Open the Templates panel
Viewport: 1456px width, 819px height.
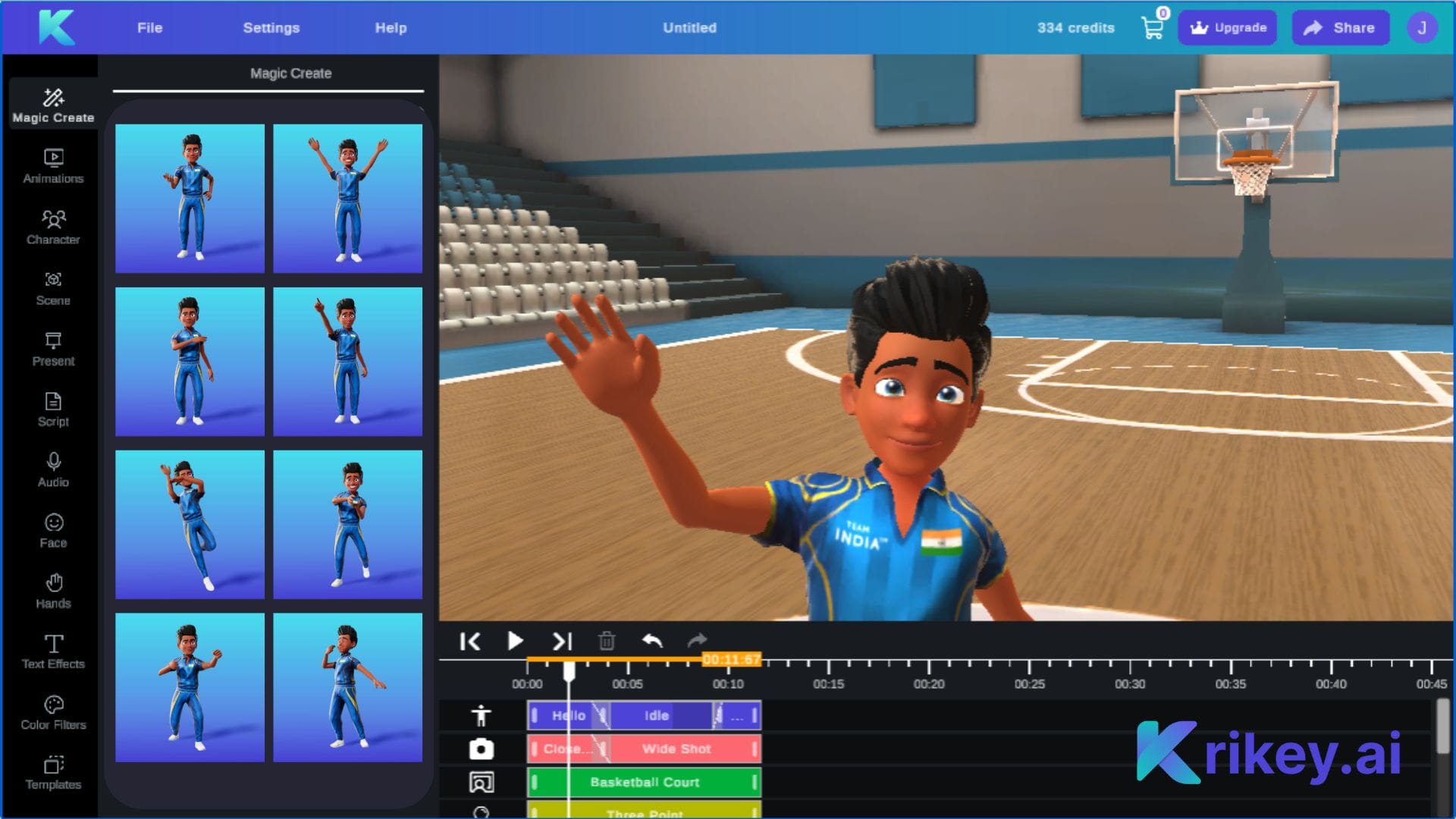click(53, 773)
